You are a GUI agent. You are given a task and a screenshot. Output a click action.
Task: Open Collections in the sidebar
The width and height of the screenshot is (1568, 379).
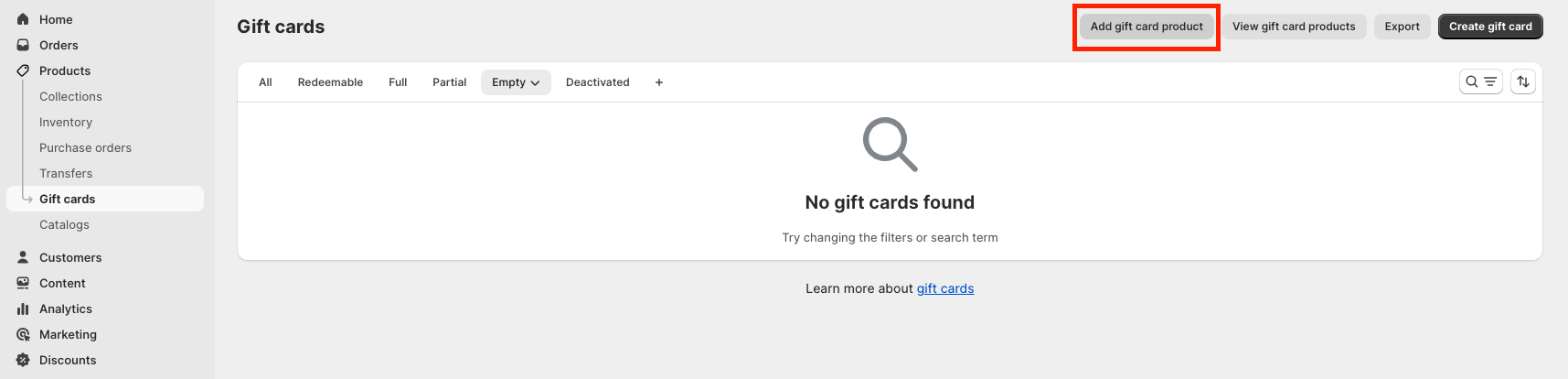[x=70, y=96]
